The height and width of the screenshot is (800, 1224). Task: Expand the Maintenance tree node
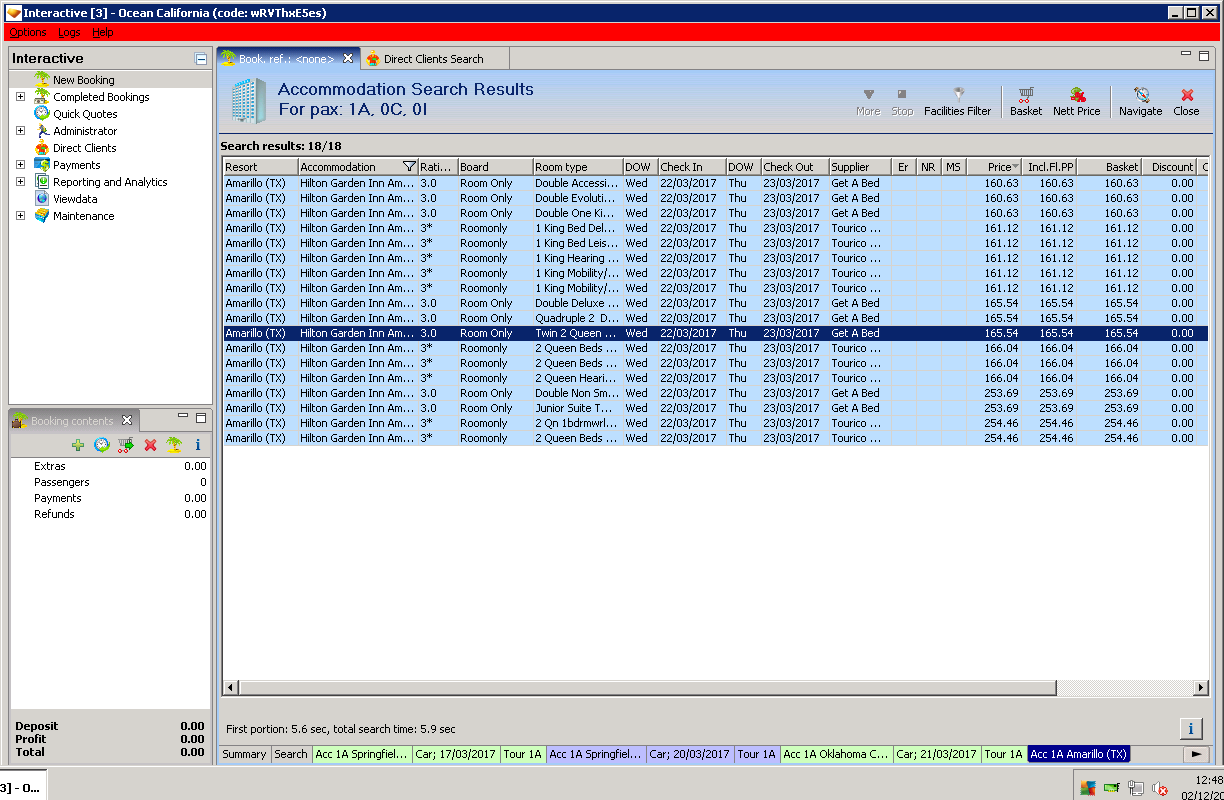pyautogui.click(x=20, y=216)
